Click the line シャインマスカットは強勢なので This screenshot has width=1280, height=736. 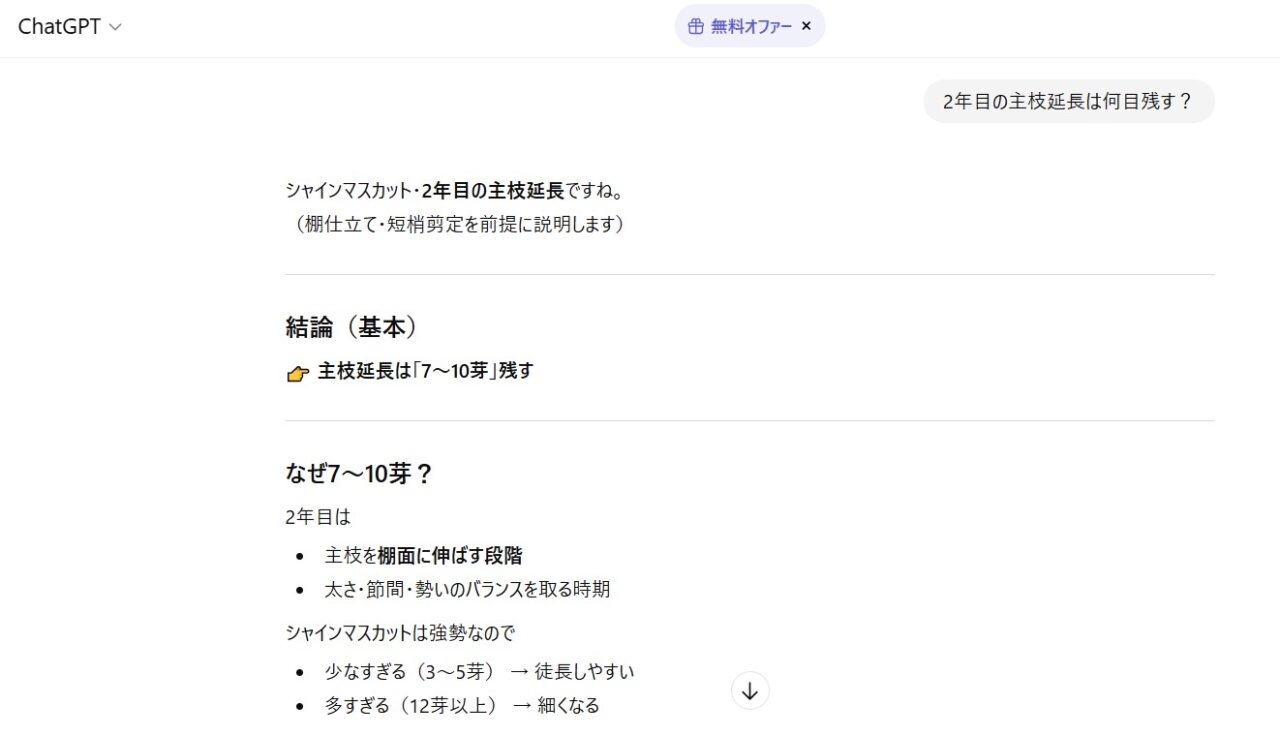(x=400, y=633)
